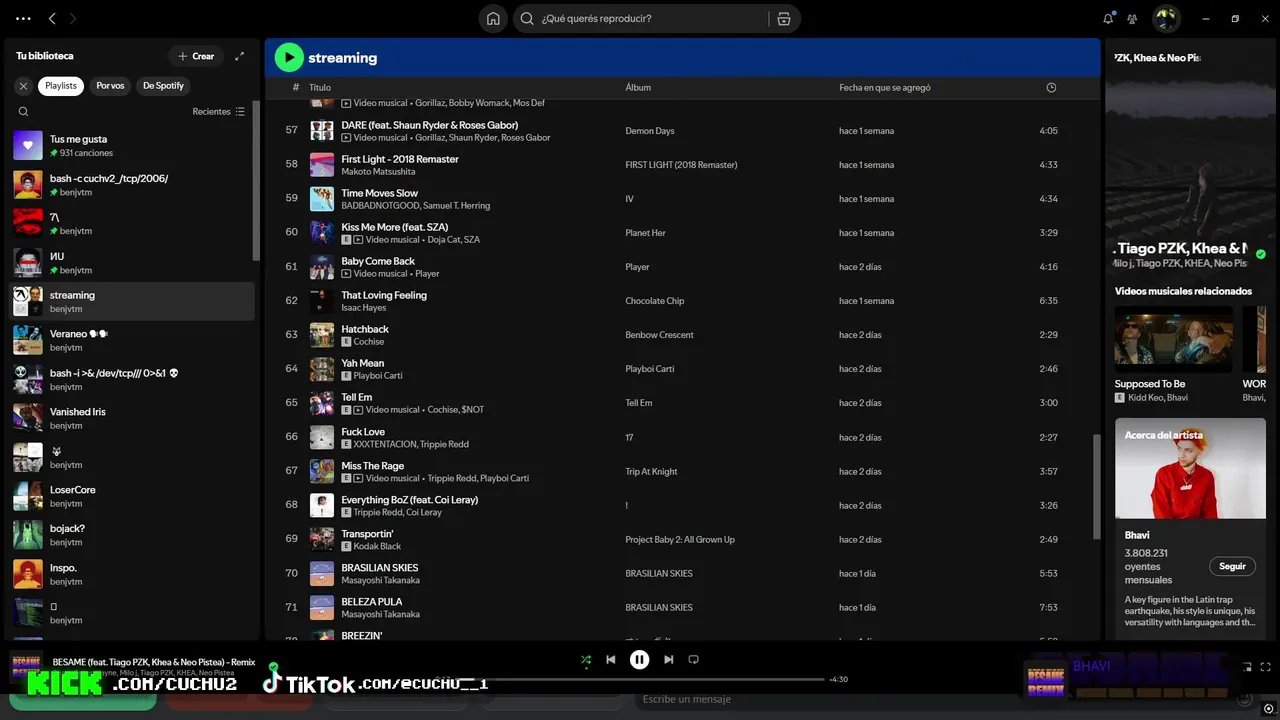1280x720 pixels.
Task: Open Chocolate Chip album link
Action: click(x=655, y=301)
